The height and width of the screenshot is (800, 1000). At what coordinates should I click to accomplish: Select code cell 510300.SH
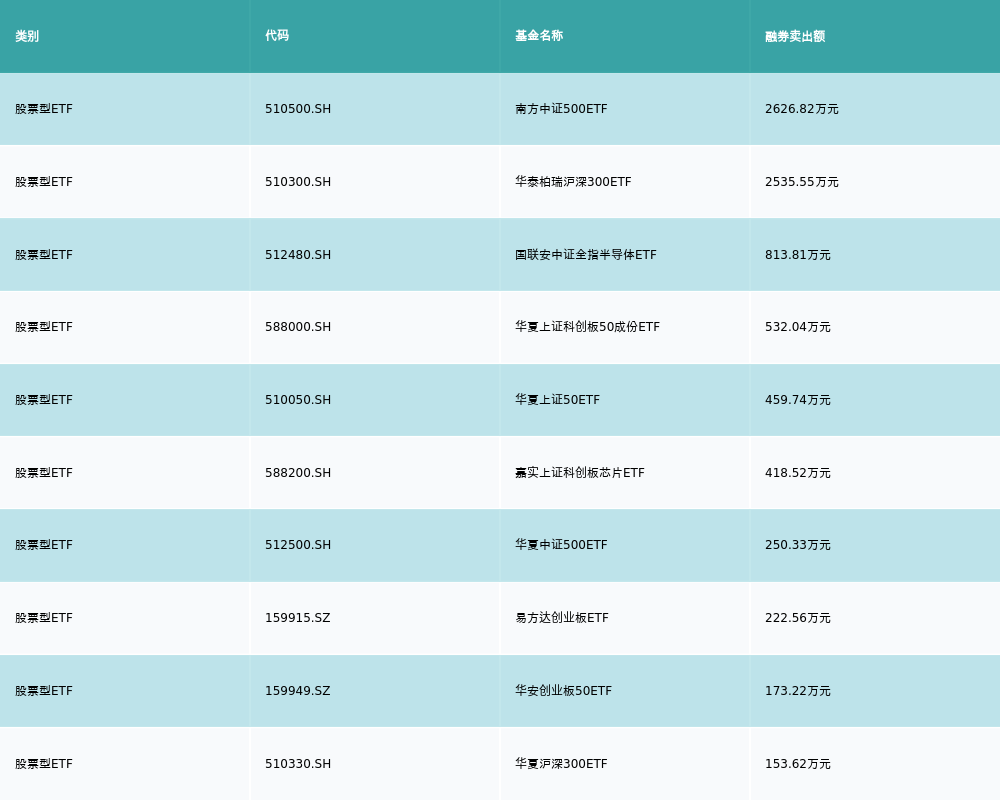[x=298, y=182]
